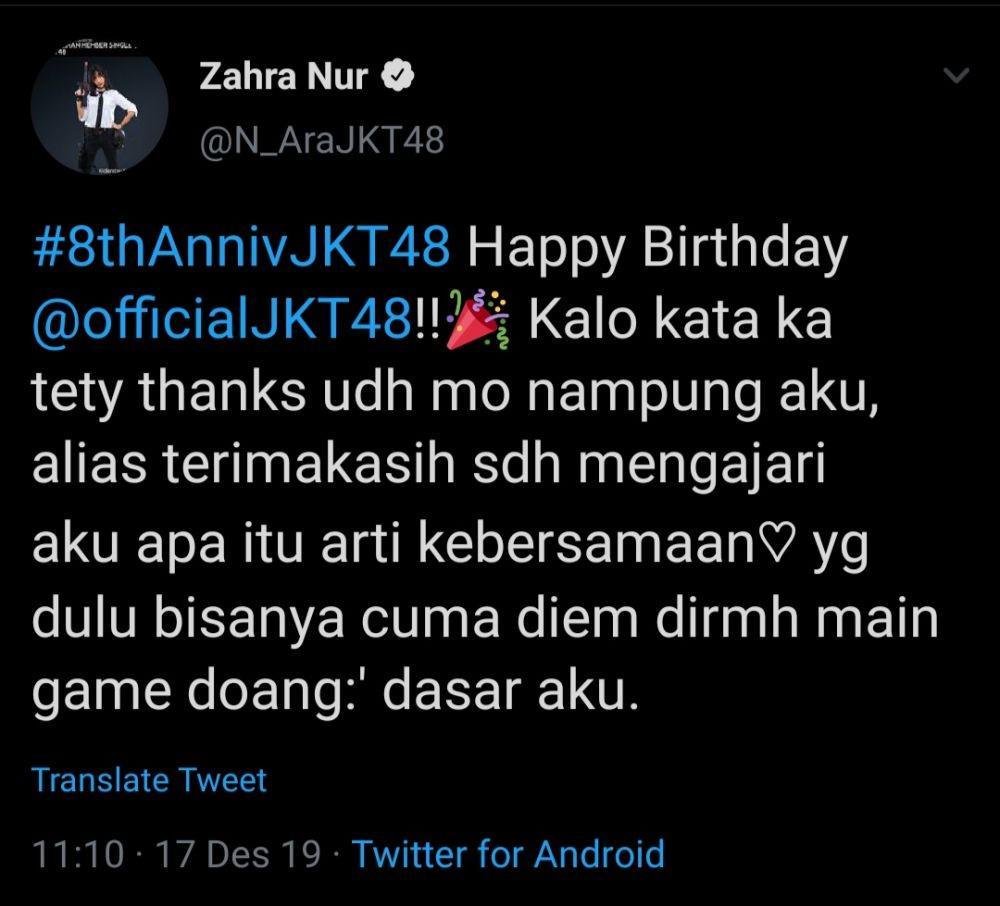Open the Twitter for Android source link
The height and width of the screenshot is (906, 1000).
pos(508,854)
